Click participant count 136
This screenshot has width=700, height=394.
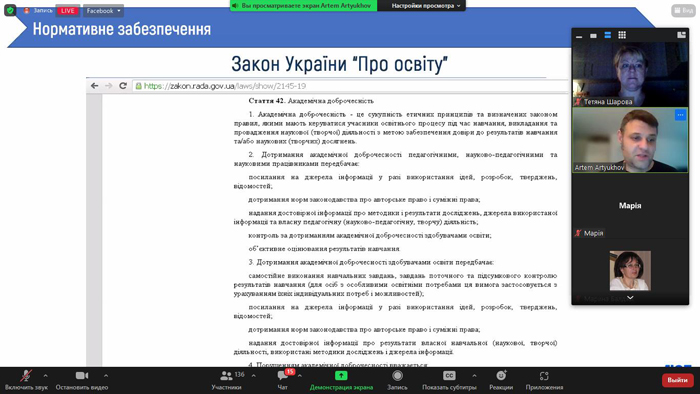(240, 374)
